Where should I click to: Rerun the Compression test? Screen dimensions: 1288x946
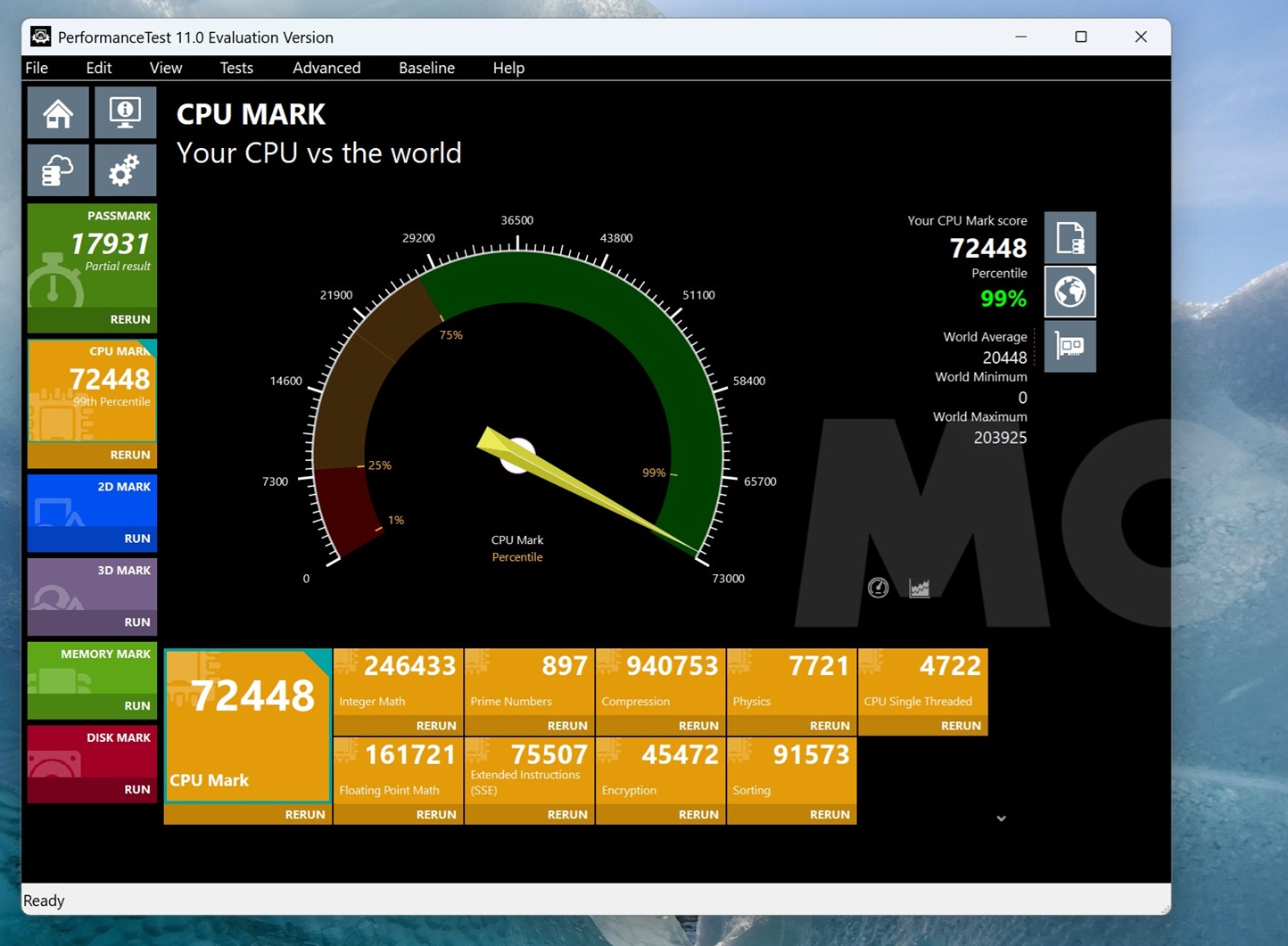point(698,725)
